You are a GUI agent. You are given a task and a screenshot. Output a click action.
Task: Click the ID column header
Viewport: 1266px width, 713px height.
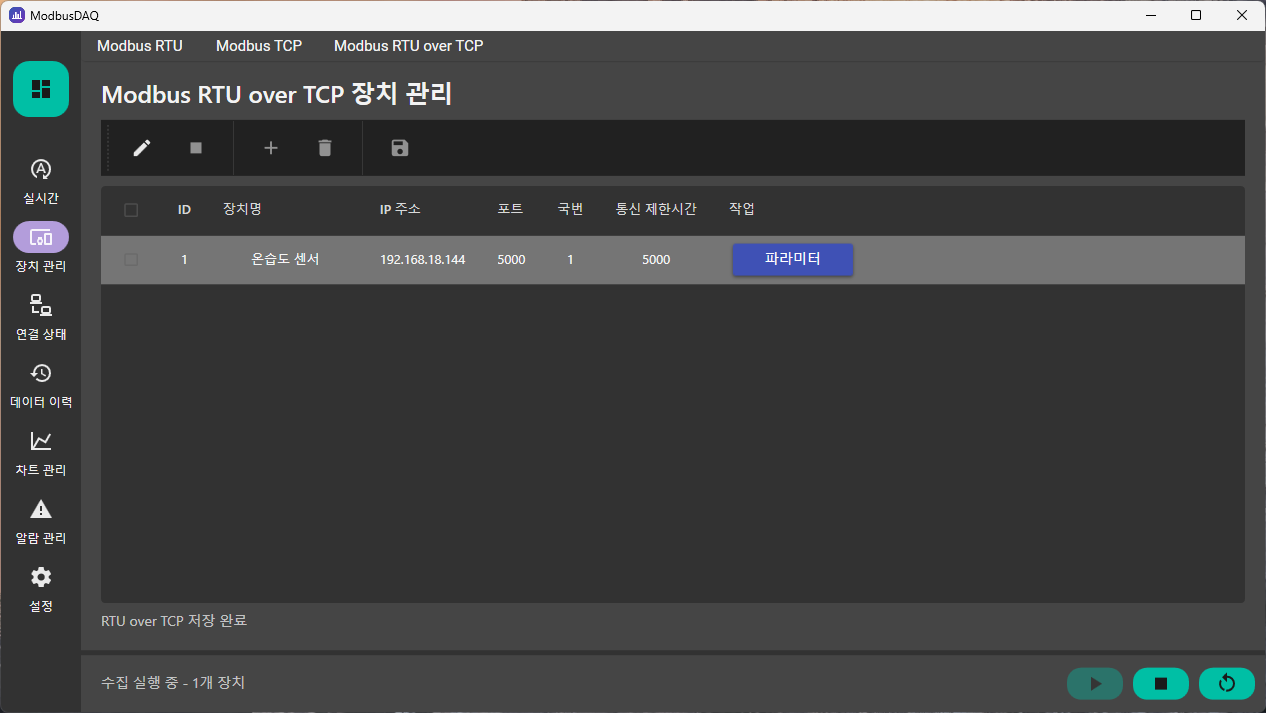click(x=185, y=210)
